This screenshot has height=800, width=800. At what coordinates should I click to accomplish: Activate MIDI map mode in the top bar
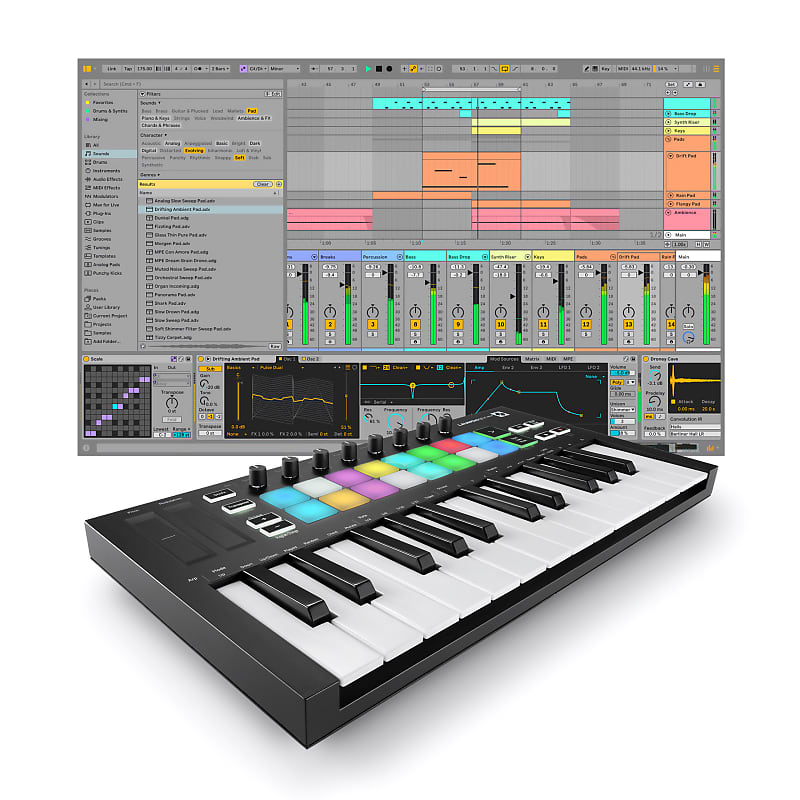click(623, 69)
